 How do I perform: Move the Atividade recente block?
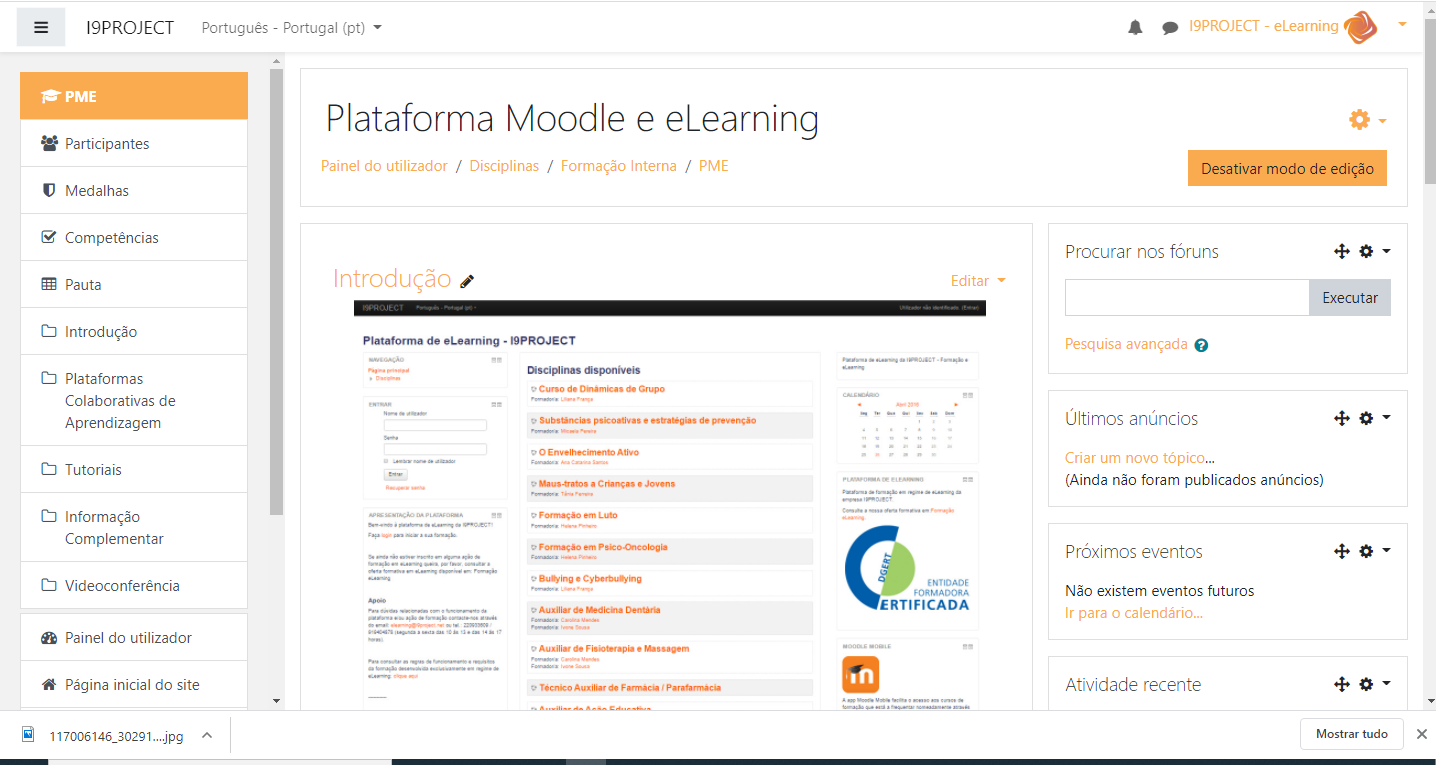pyautogui.click(x=1342, y=684)
